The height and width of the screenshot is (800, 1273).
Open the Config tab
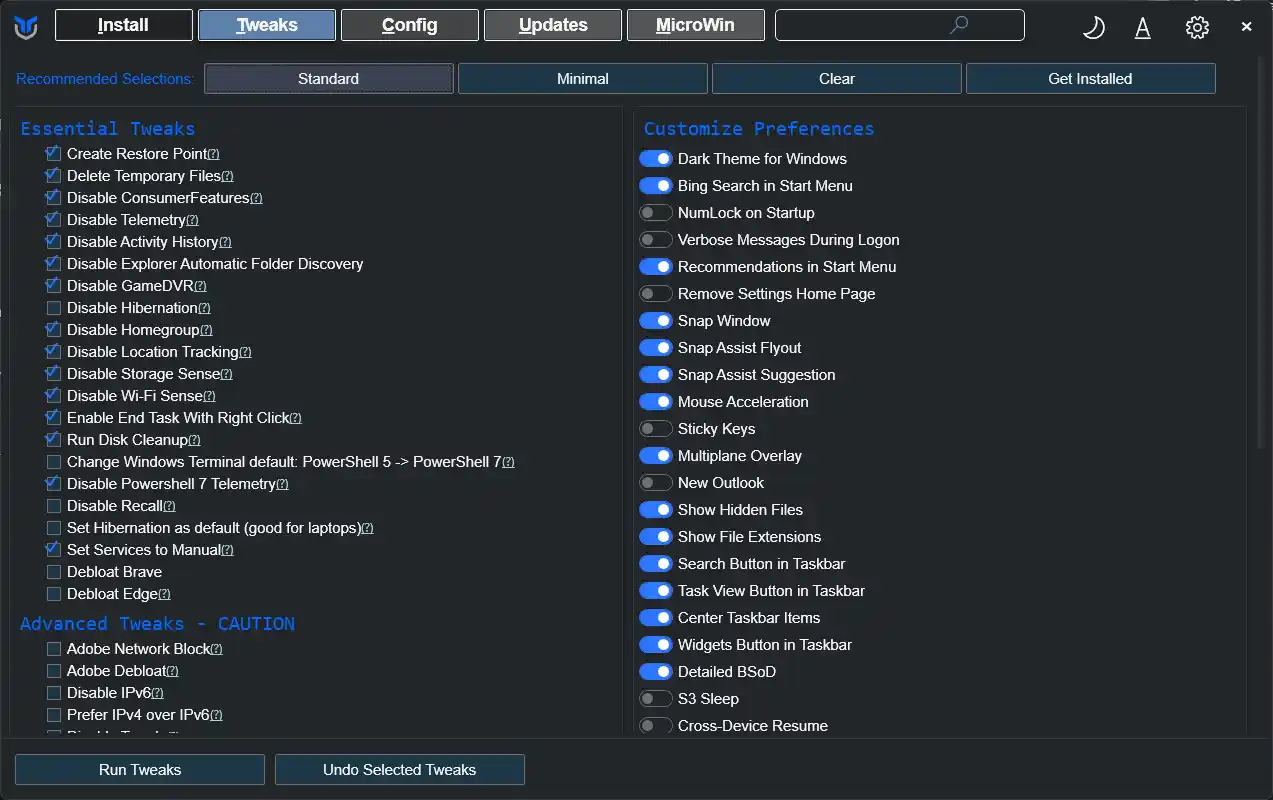pyautogui.click(x=410, y=25)
